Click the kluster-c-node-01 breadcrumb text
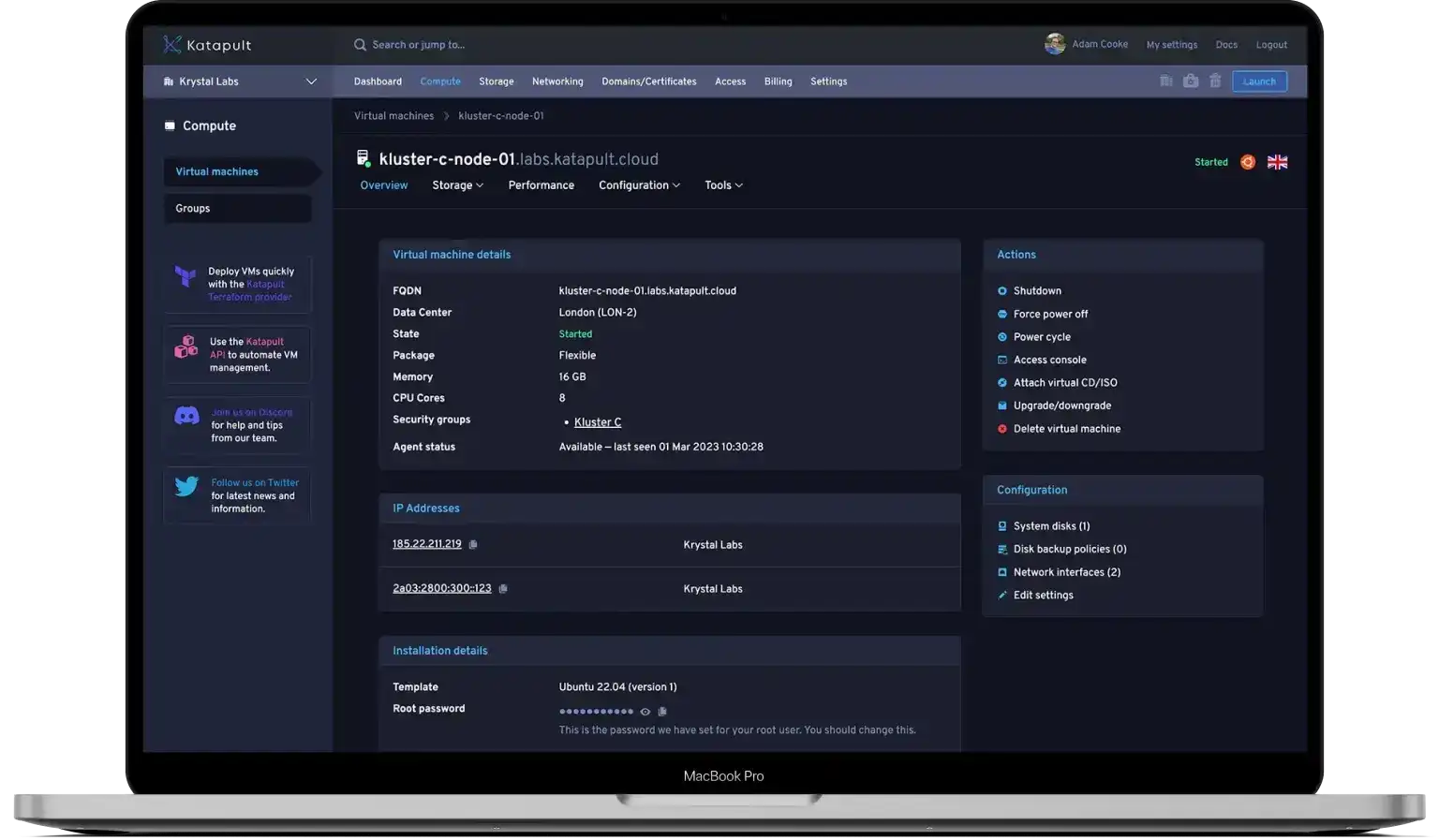This screenshot has width=1439, height=840. click(501, 116)
